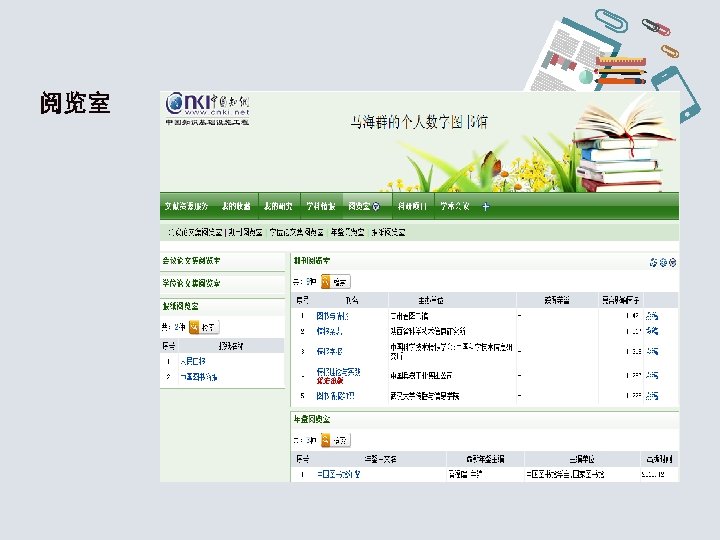The width and height of the screenshot is (720, 540).
Task: Click the 主办单位 column header in journal table
Action: 431,300
